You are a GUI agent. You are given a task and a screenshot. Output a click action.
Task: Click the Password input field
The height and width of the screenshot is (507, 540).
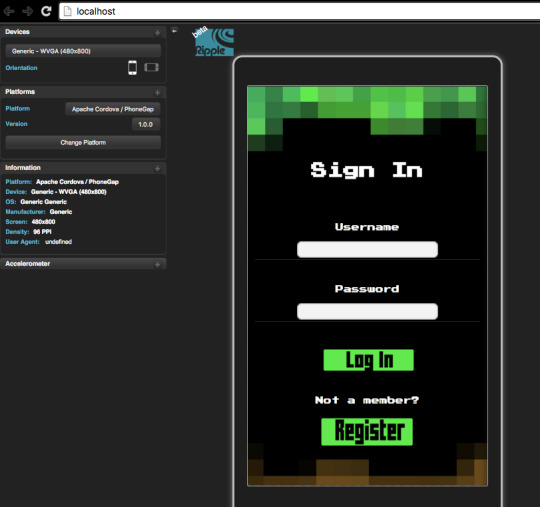click(367, 311)
